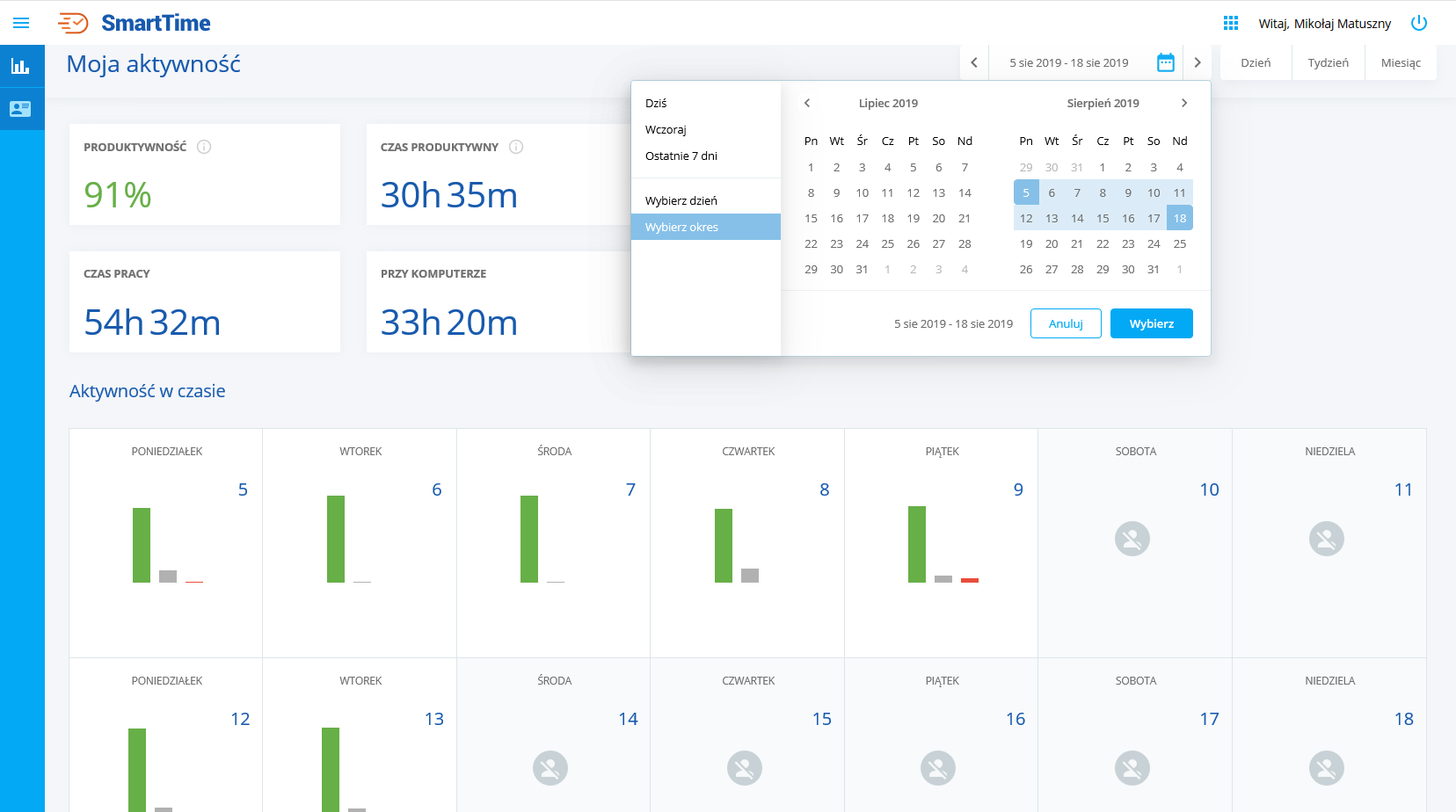
Task: Pick 22 in the Sierpień 2019 calendar
Action: click(1103, 243)
